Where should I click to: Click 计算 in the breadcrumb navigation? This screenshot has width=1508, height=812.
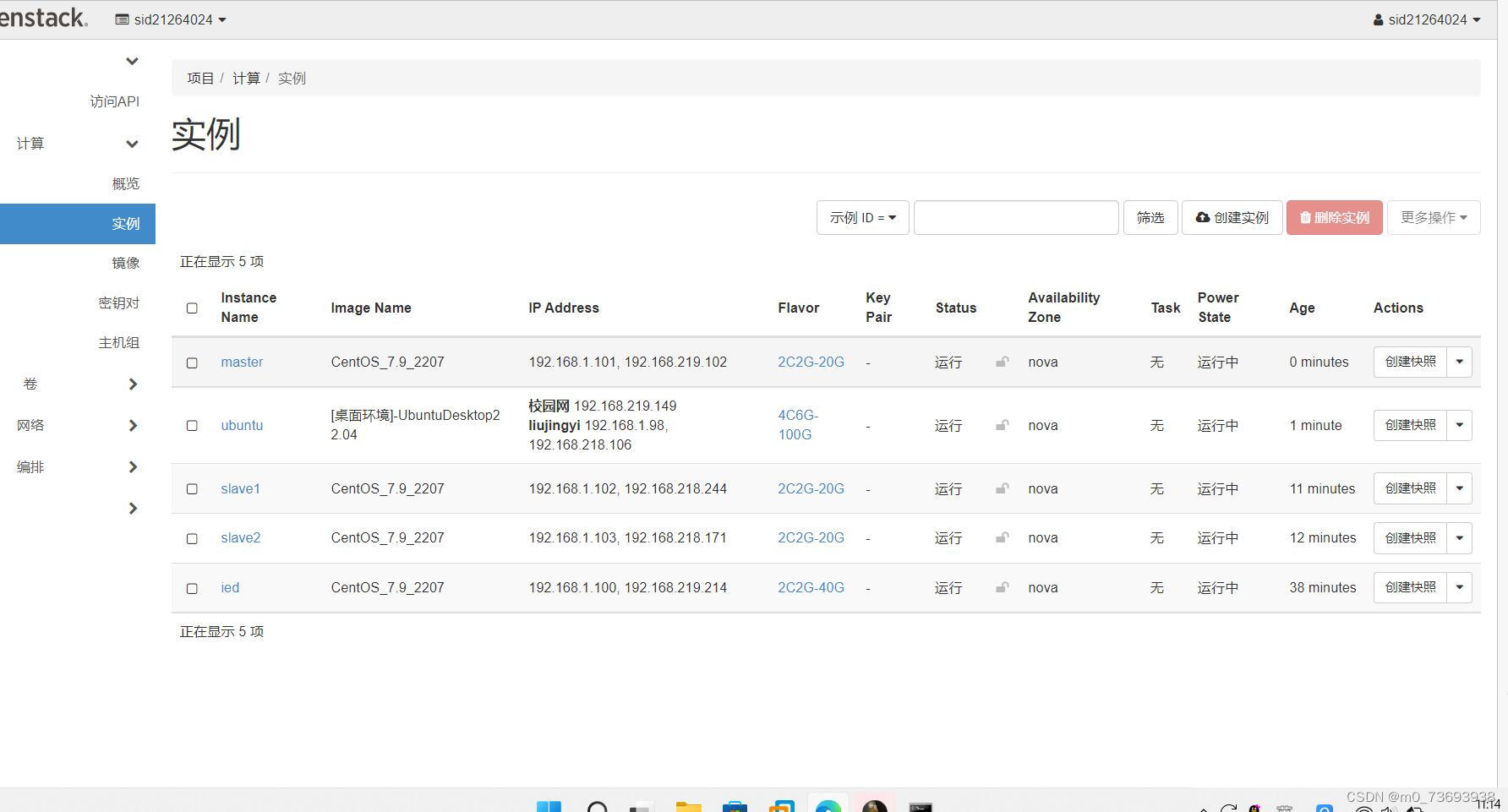[246, 78]
